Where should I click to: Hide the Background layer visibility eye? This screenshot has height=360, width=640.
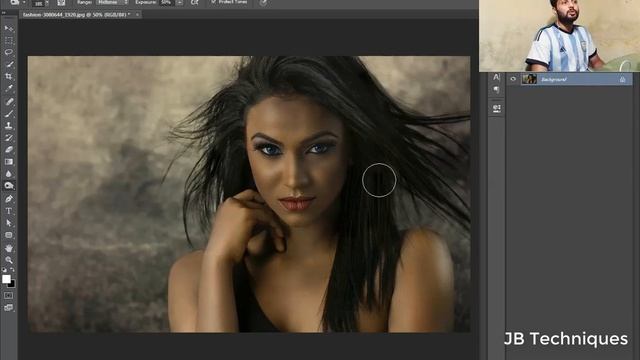[x=513, y=79]
